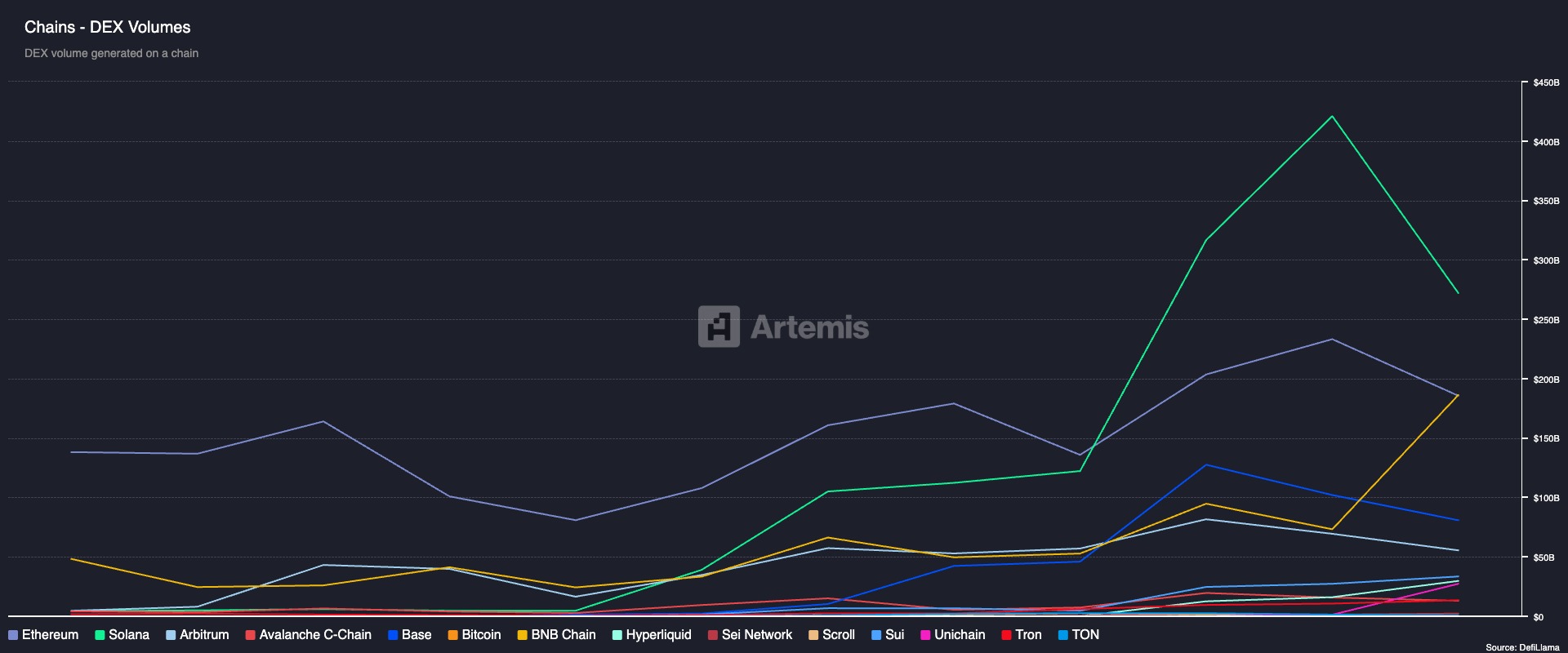Click the $250B axis label
The height and width of the screenshot is (653, 1568).
point(1546,320)
